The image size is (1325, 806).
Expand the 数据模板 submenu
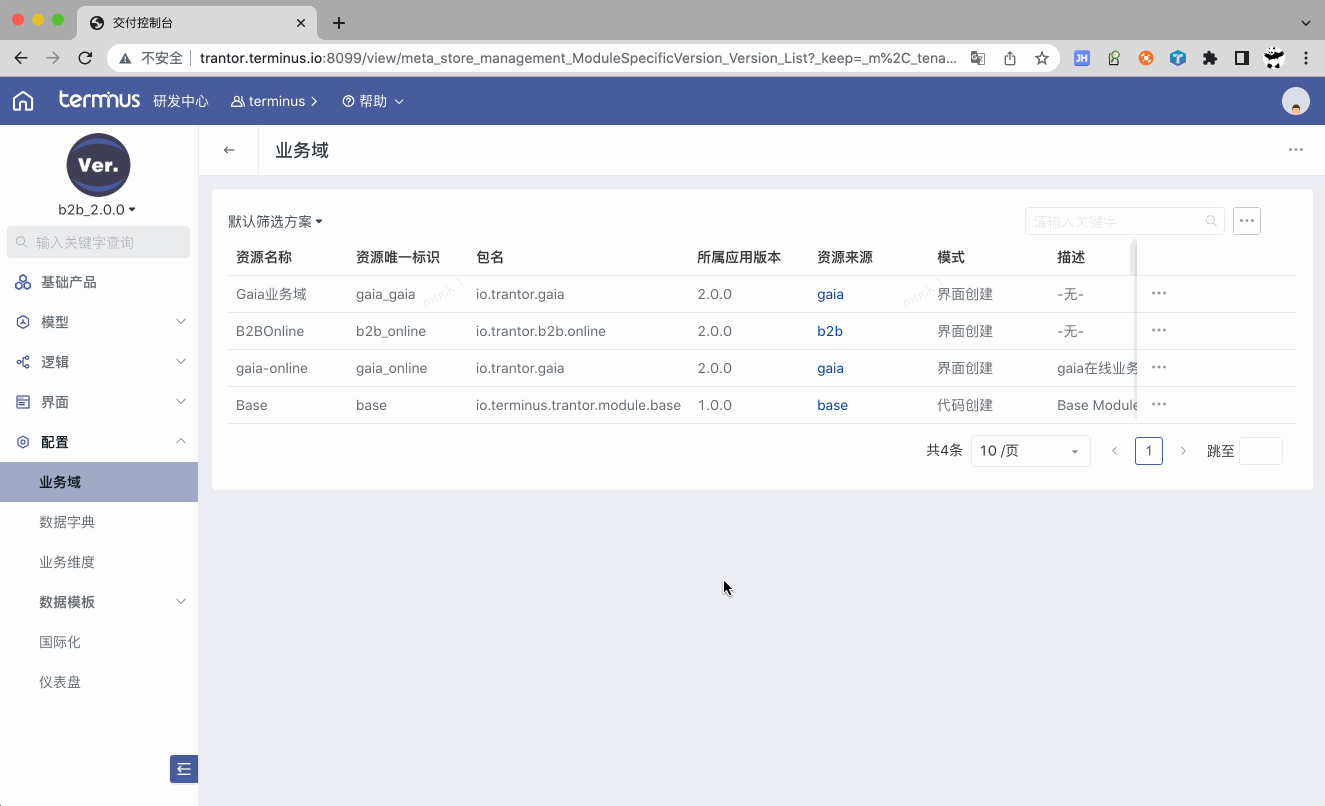tap(99, 602)
